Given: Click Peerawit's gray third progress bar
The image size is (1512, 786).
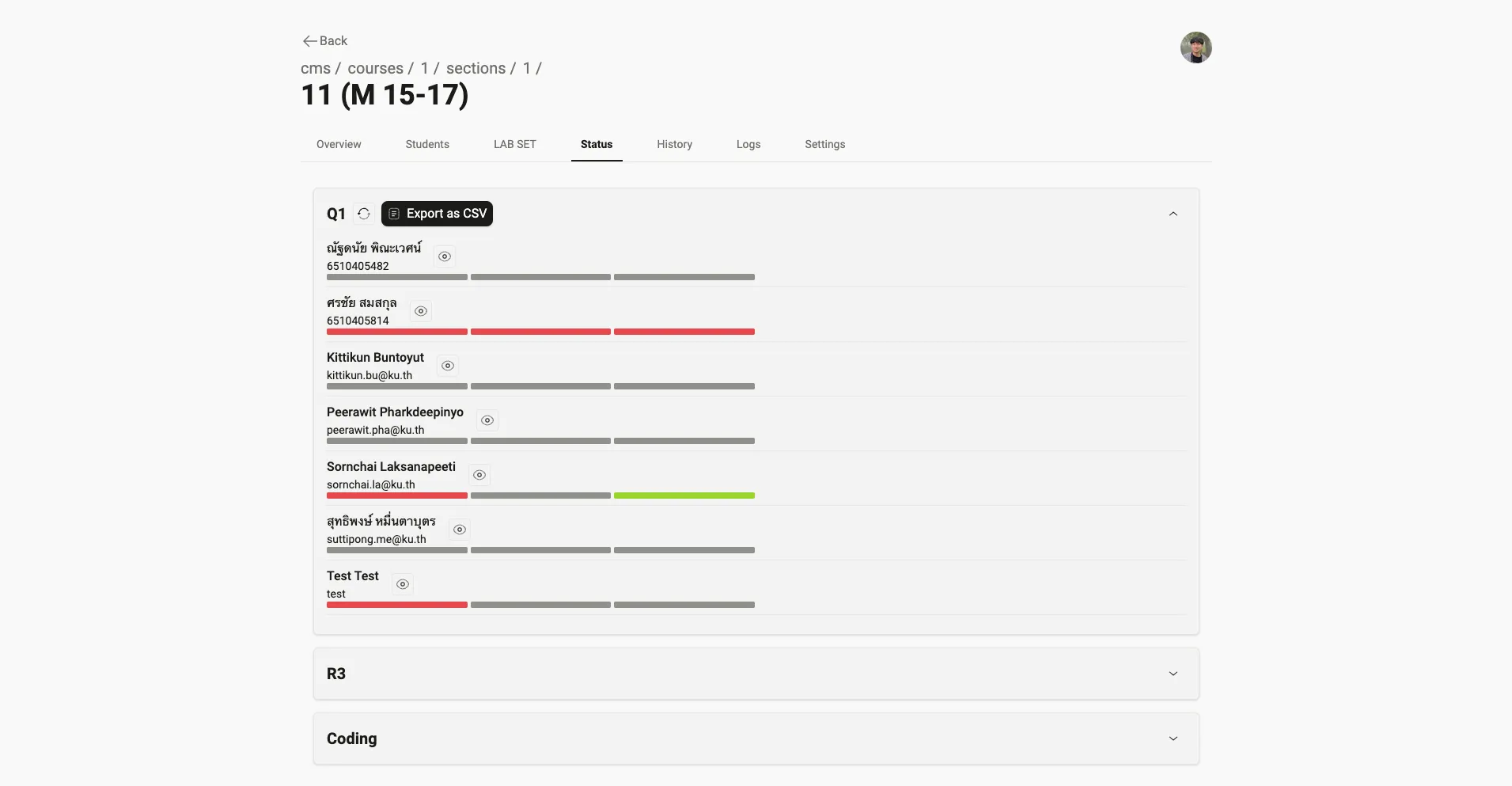Looking at the screenshot, I should (684, 441).
